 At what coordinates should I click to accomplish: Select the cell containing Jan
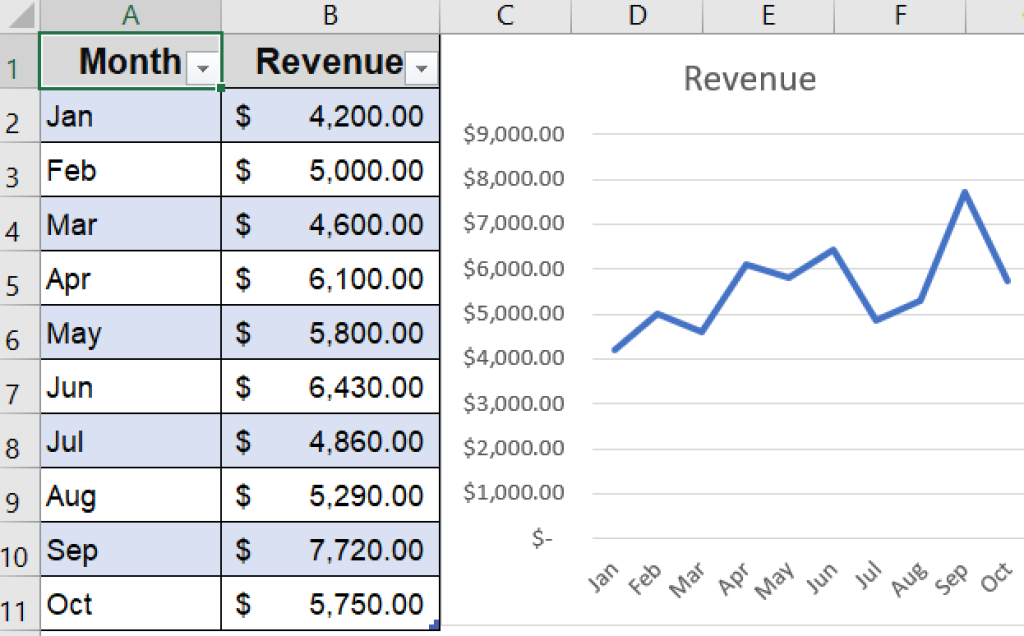[130, 116]
